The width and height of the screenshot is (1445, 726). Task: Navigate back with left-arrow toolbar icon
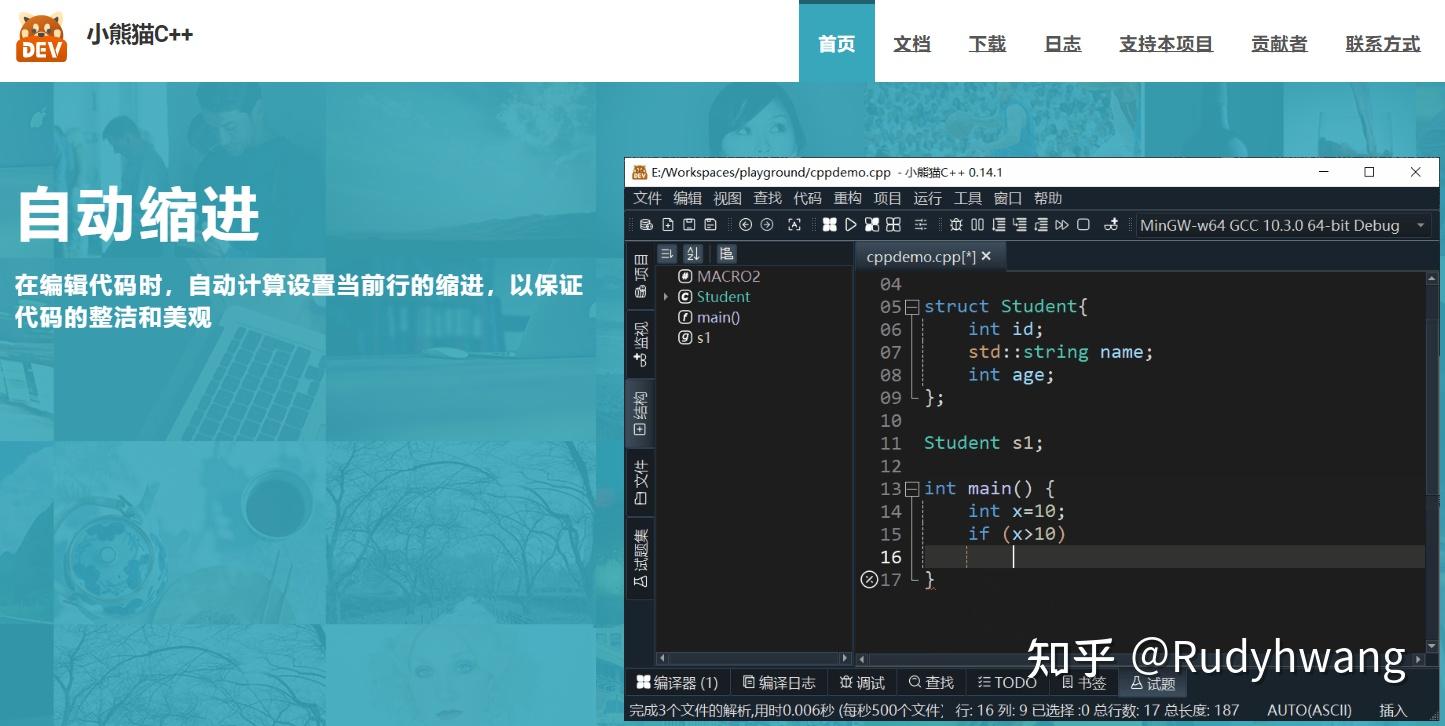(x=745, y=225)
